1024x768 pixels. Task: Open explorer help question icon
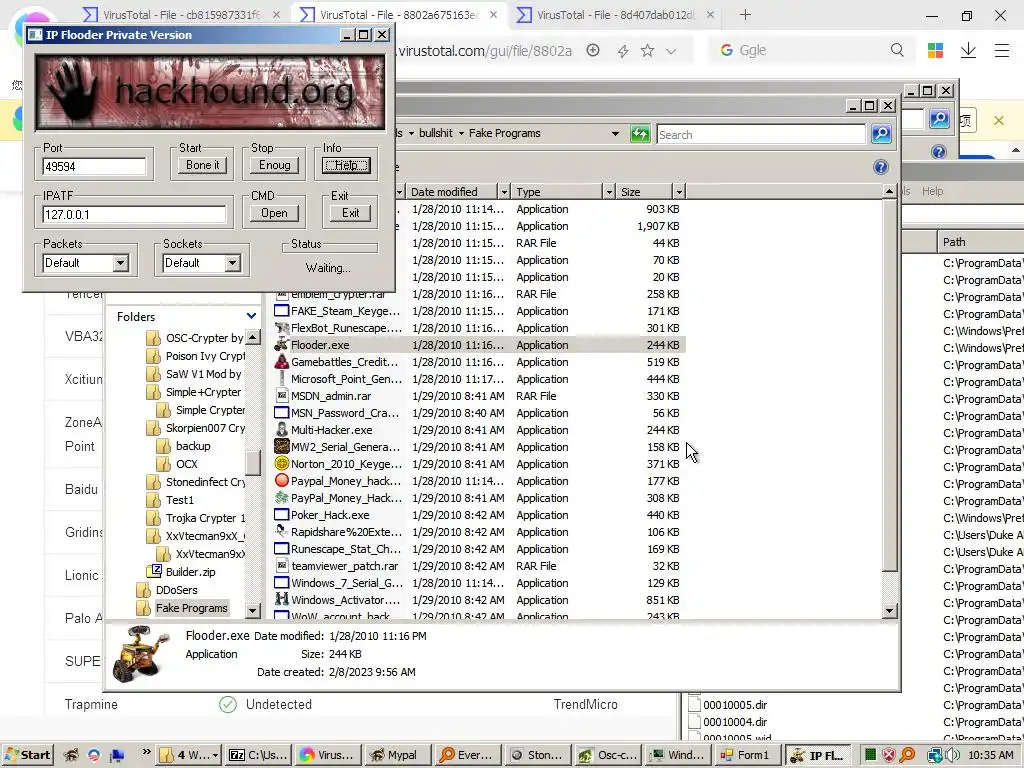880,167
